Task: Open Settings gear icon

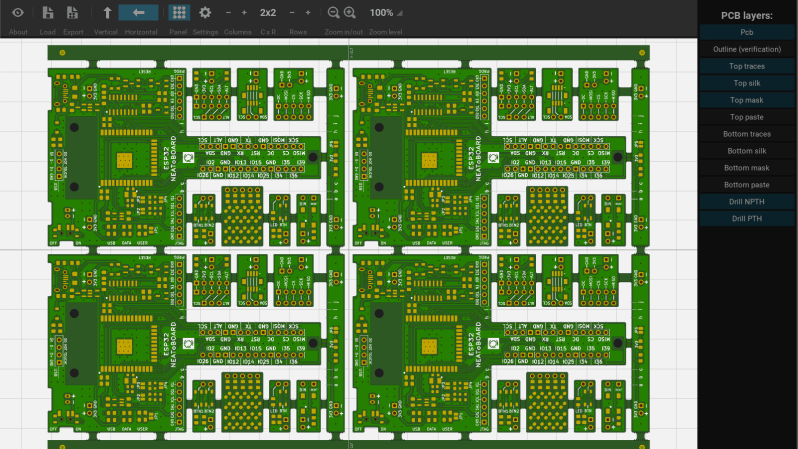Action: coord(205,13)
